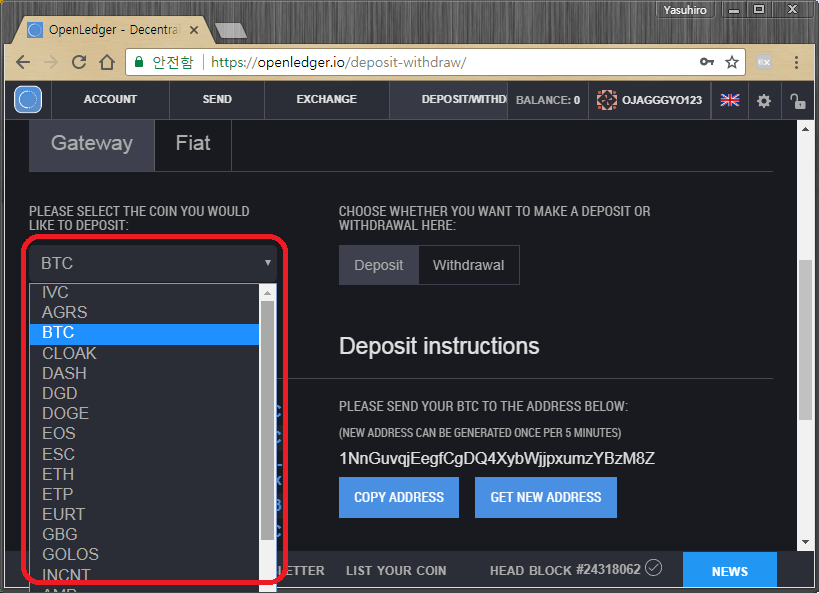Screen dimensions: 819x593
Task: Open the LIST YOUR COIN link
Action: click(x=396, y=571)
